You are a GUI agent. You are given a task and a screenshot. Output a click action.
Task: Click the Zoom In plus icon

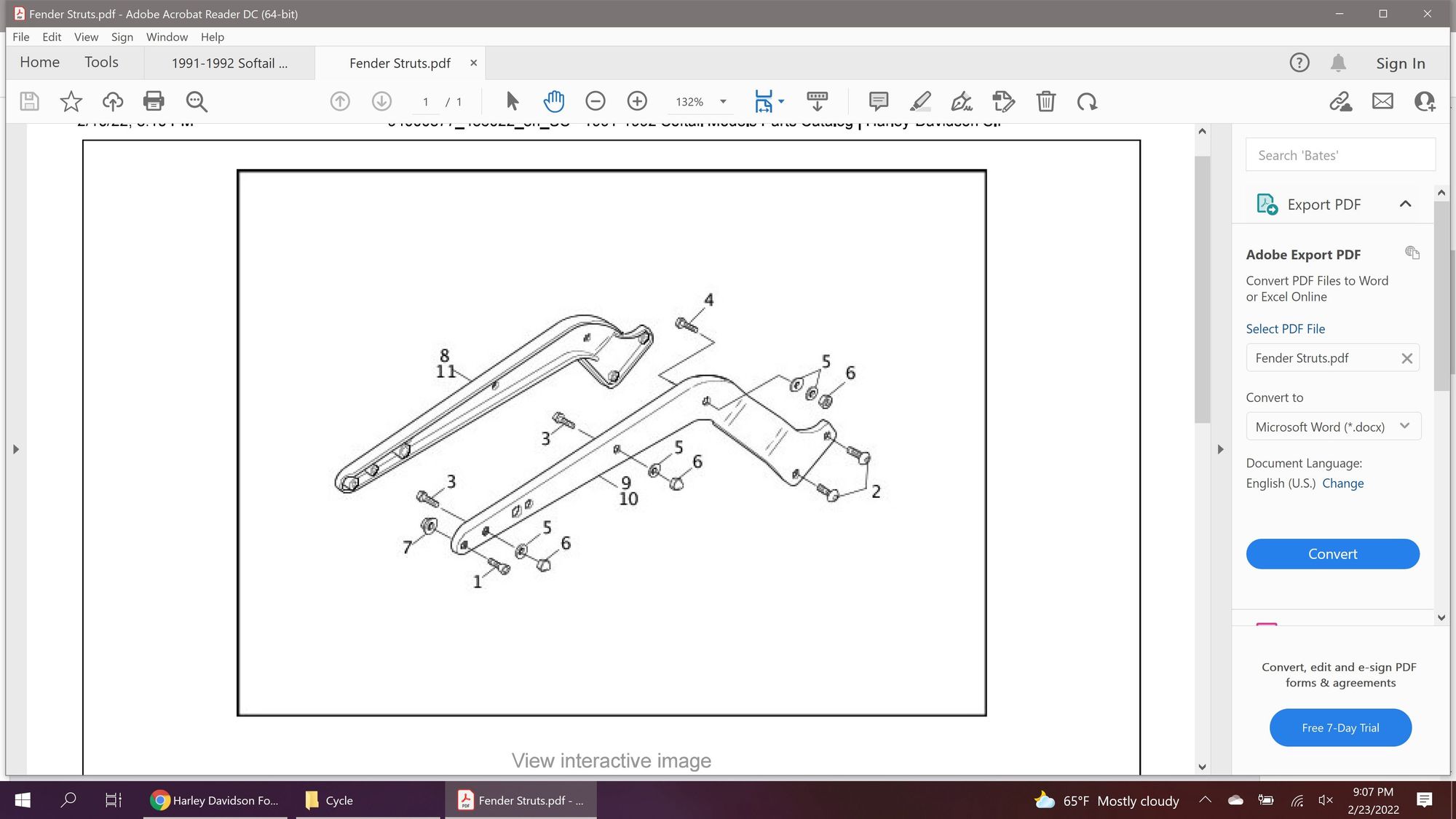(637, 101)
